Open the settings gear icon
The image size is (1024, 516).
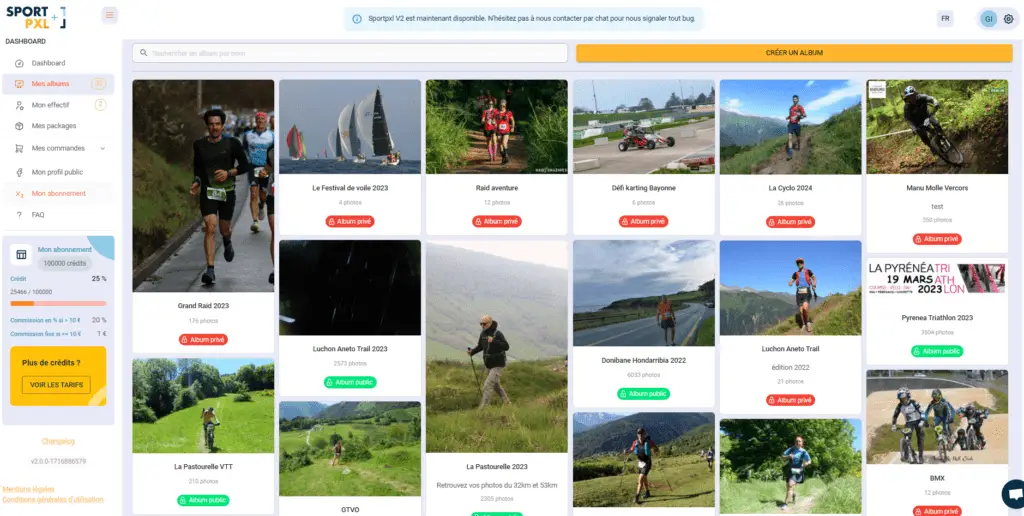(x=1008, y=19)
